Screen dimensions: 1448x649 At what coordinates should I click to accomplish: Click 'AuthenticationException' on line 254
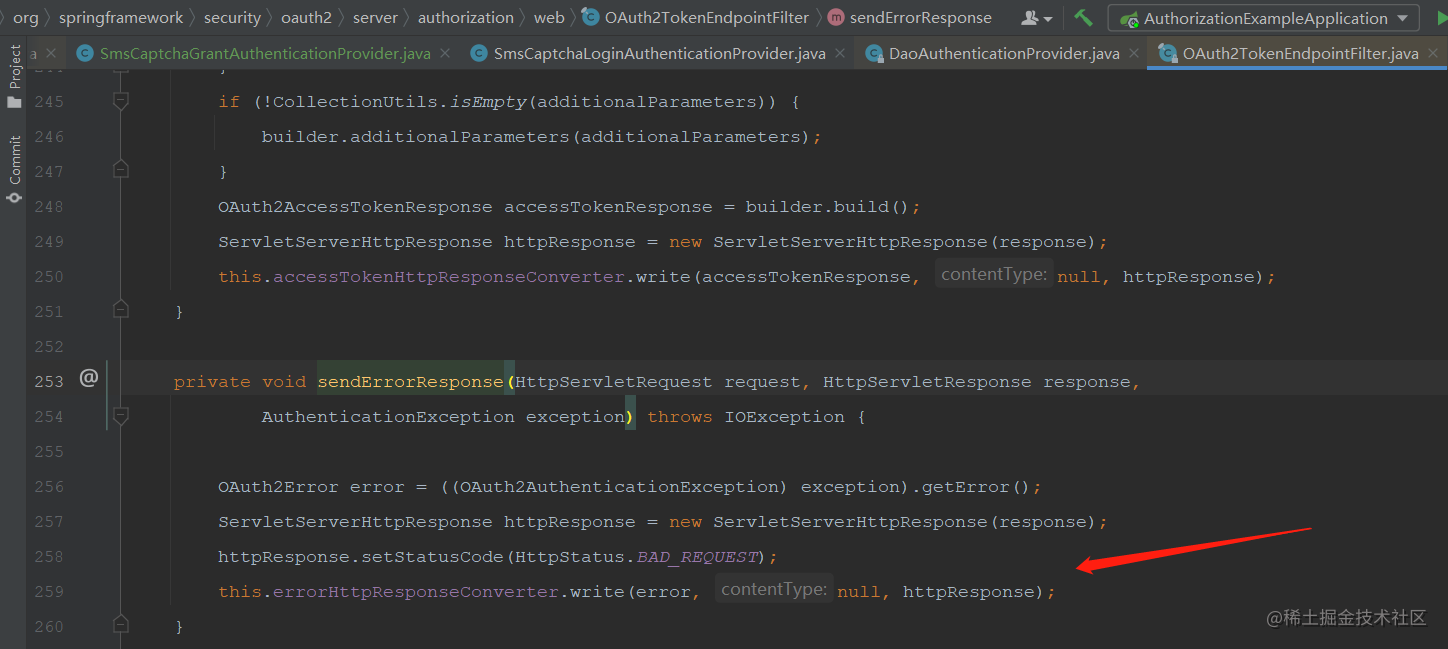(388, 417)
